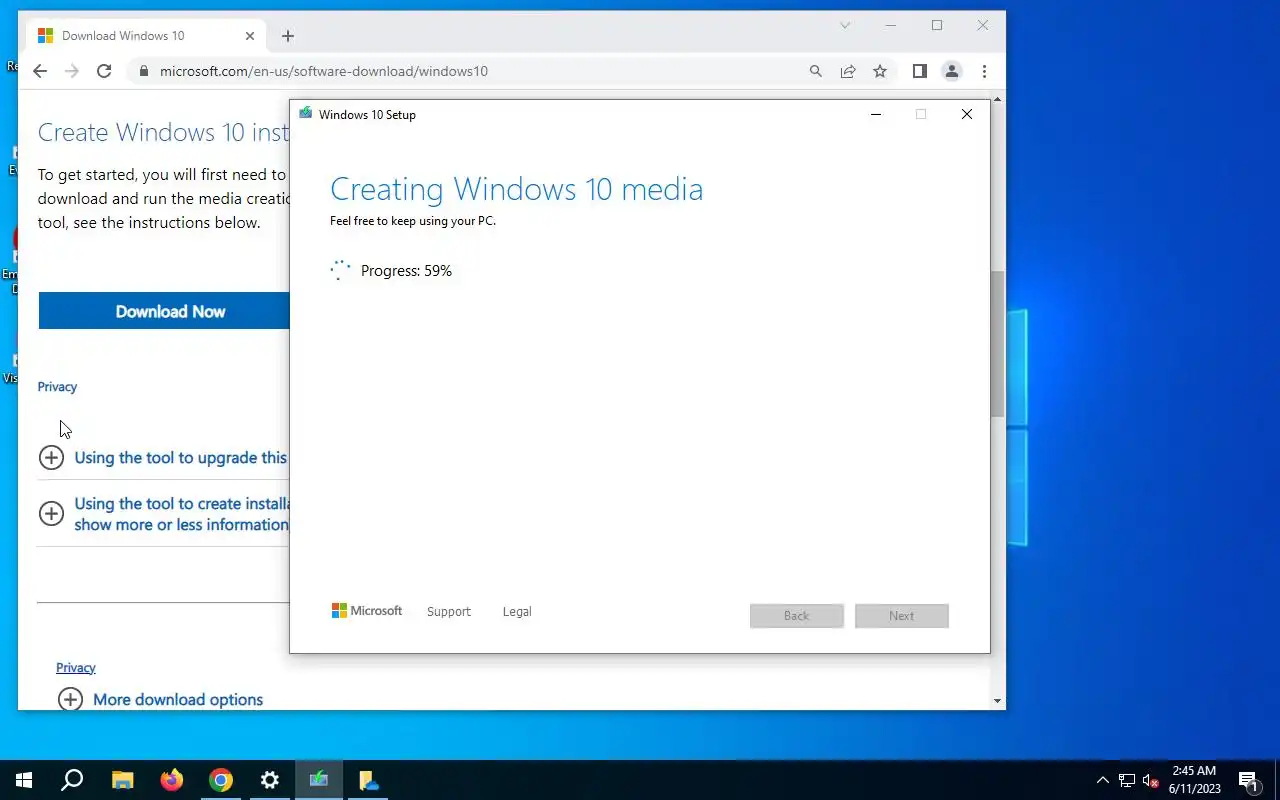Viewport: 1280px width, 800px height.
Task: Click Legal link in Windows 10 Setup
Action: tap(517, 611)
